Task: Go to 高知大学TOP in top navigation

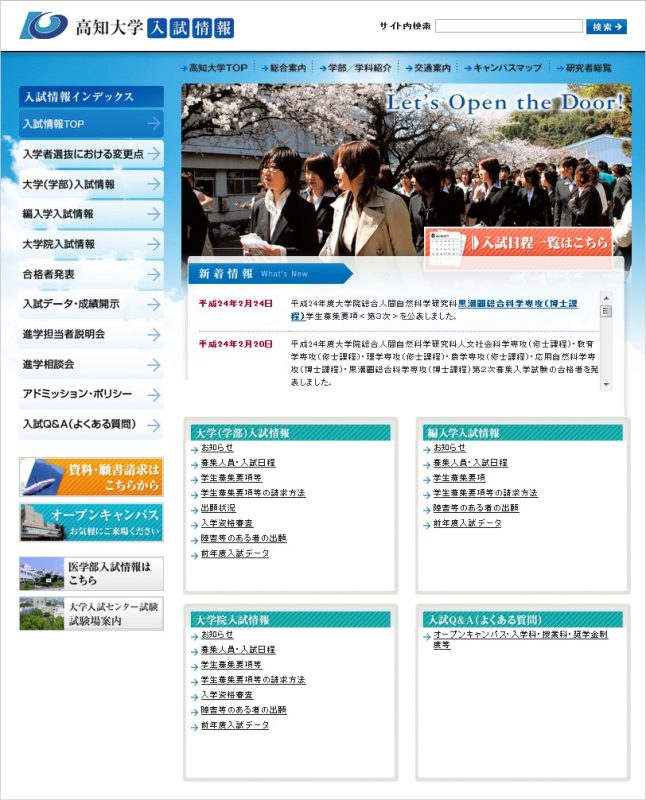Action: coord(216,68)
